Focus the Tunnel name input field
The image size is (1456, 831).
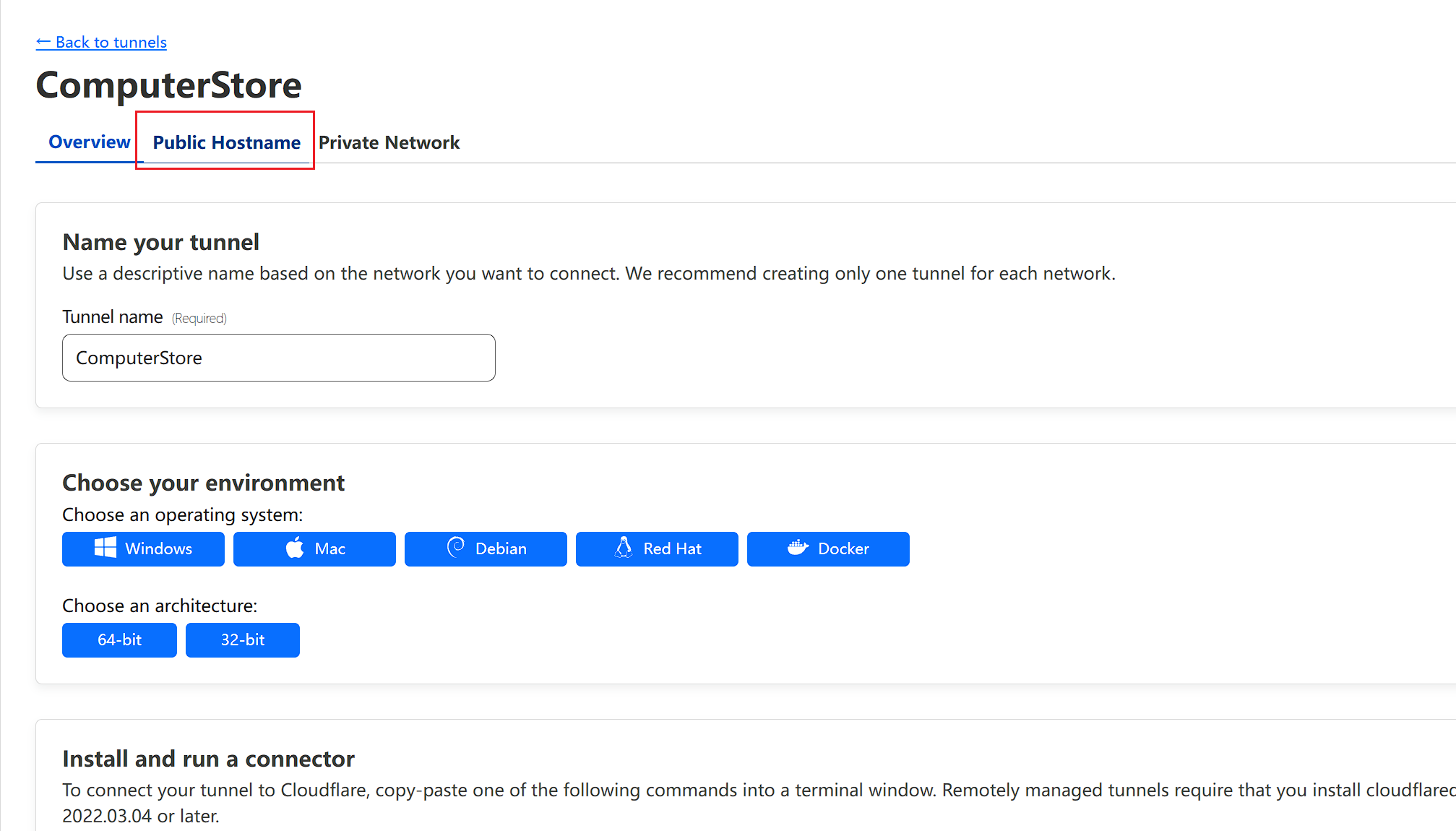tap(278, 358)
